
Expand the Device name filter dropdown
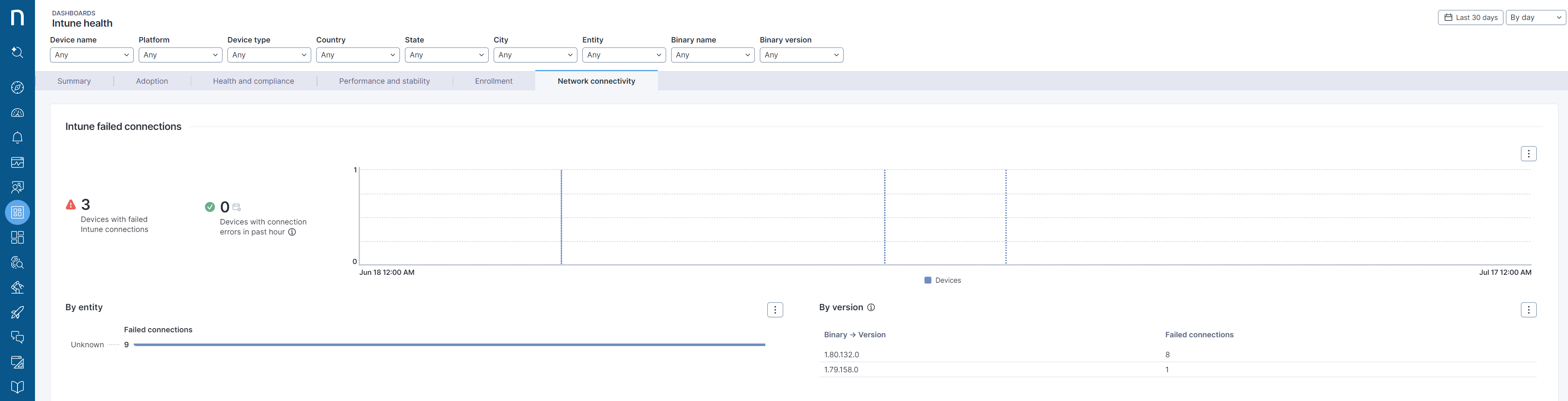[91, 55]
